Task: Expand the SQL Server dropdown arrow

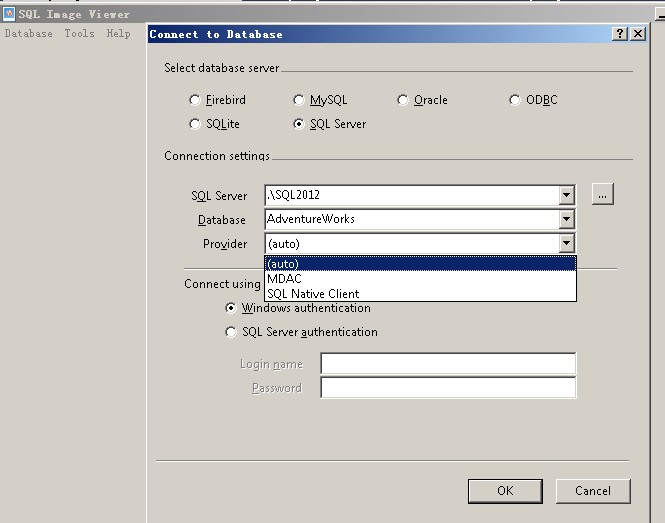Action: pos(566,195)
